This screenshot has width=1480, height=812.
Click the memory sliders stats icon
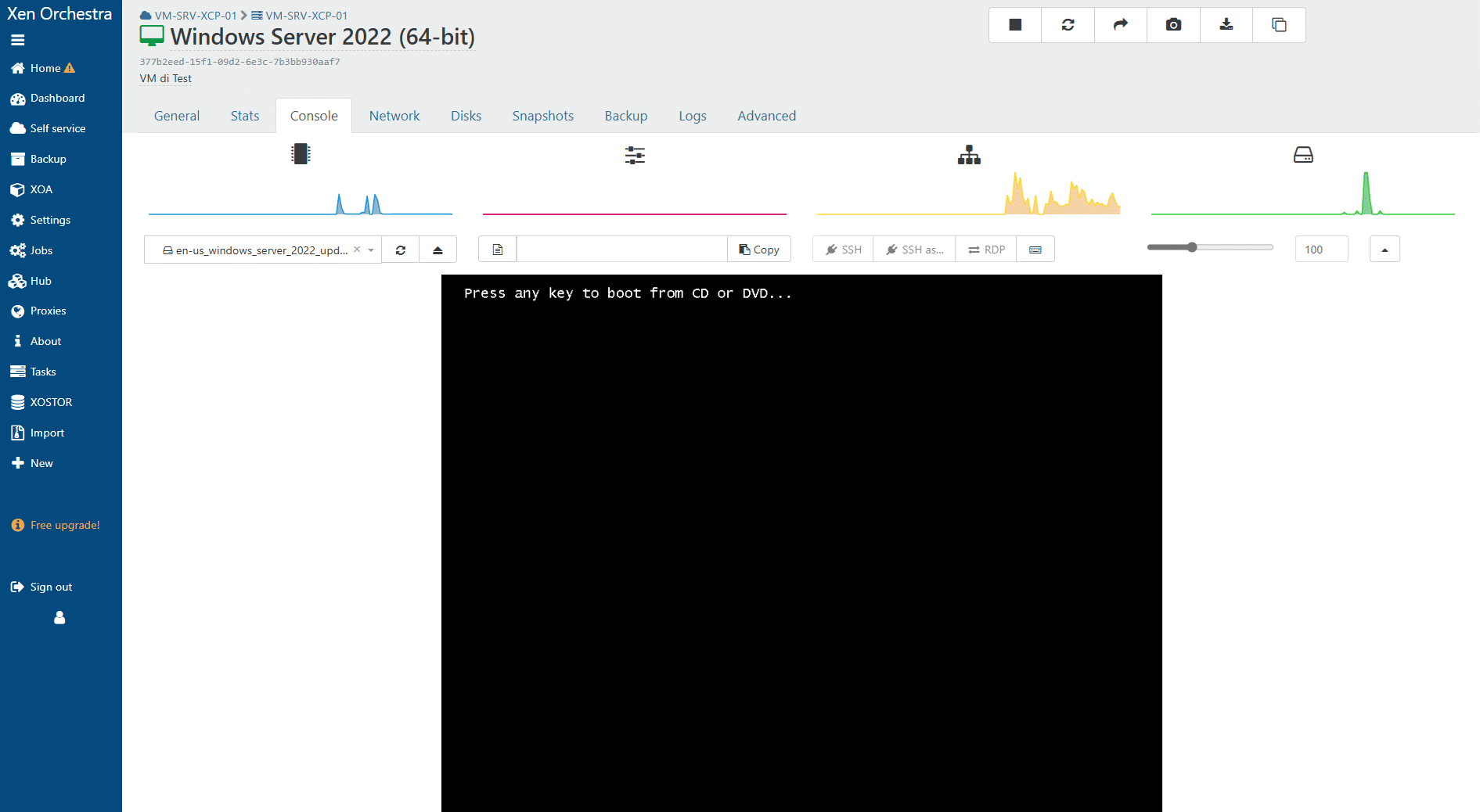point(635,155)
